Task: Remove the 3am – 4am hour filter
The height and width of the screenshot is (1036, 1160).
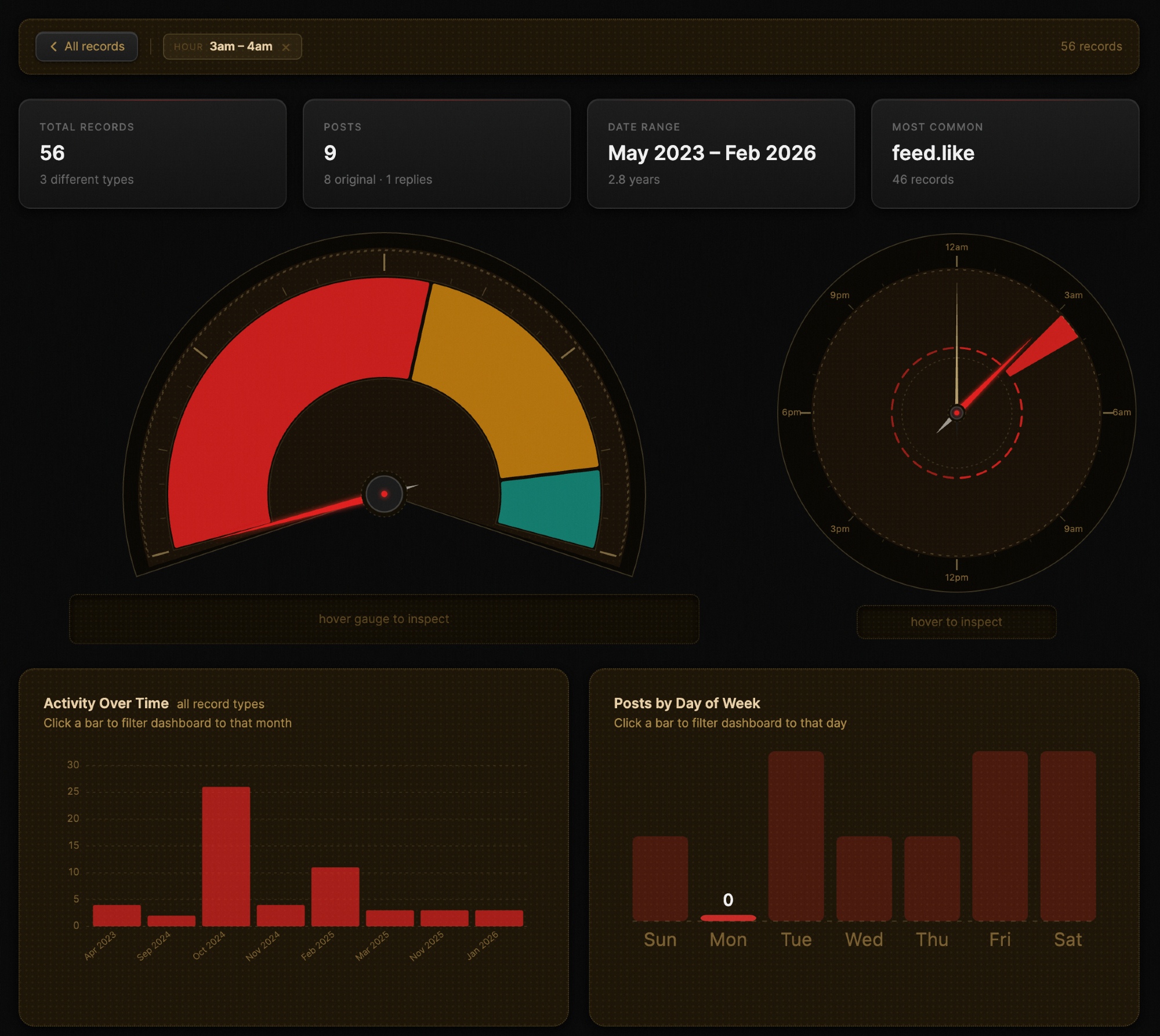Action: coord(286,48)
